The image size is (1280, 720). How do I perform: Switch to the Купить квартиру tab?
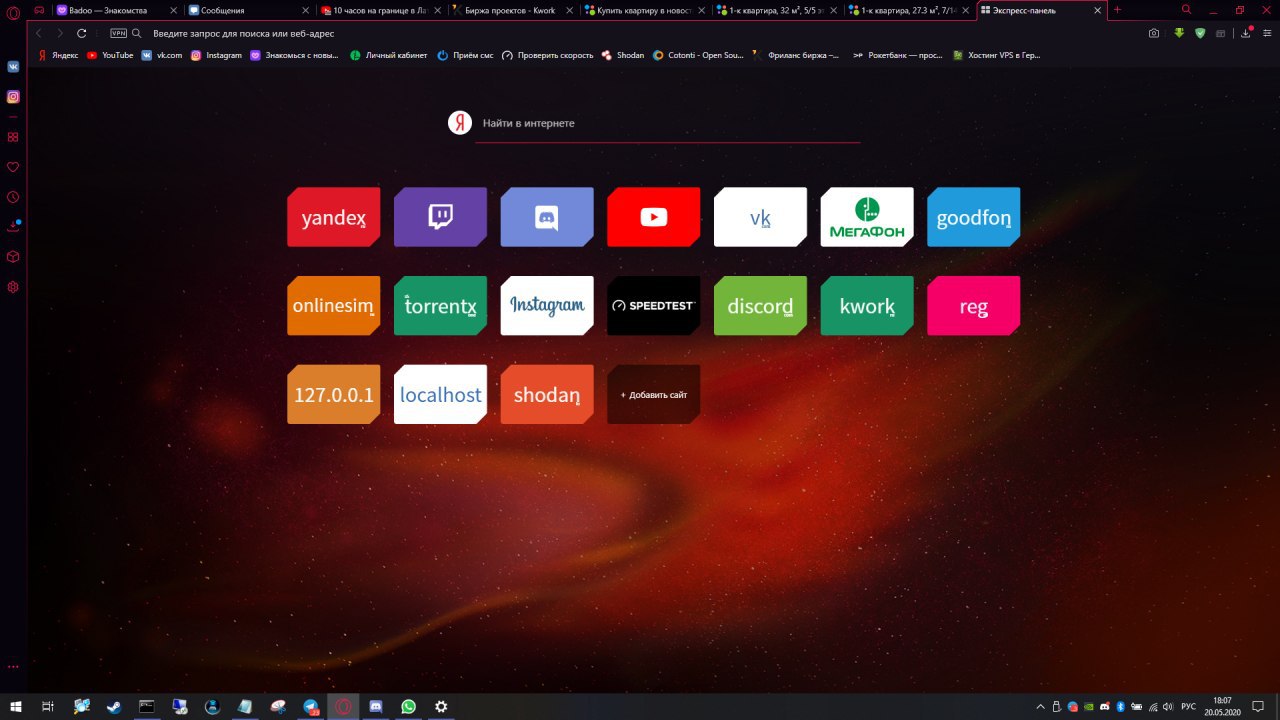645,10
